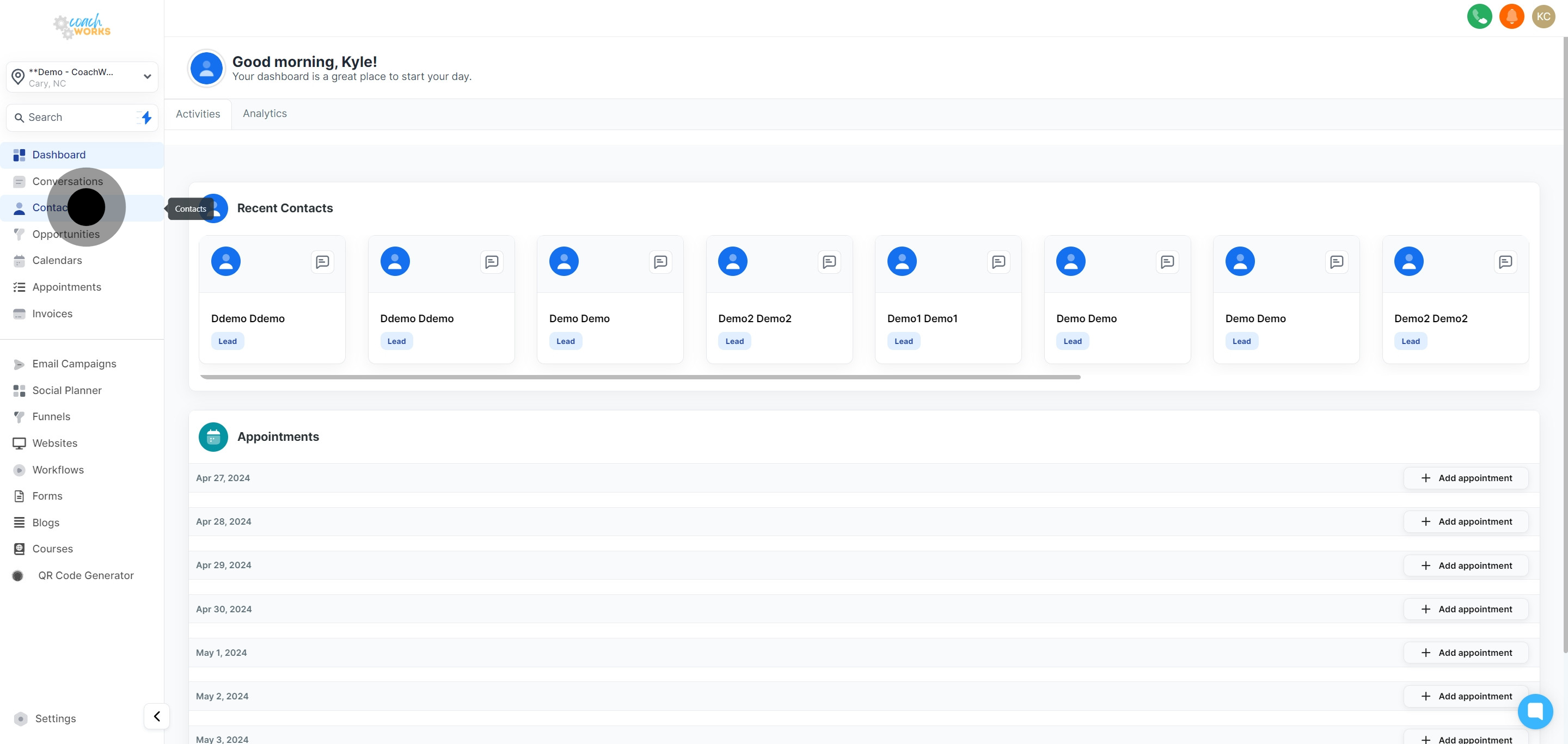Collapse the sidebar with the chevron arrow
This screenshot has height=744, width=1568.
coord(156,716)
